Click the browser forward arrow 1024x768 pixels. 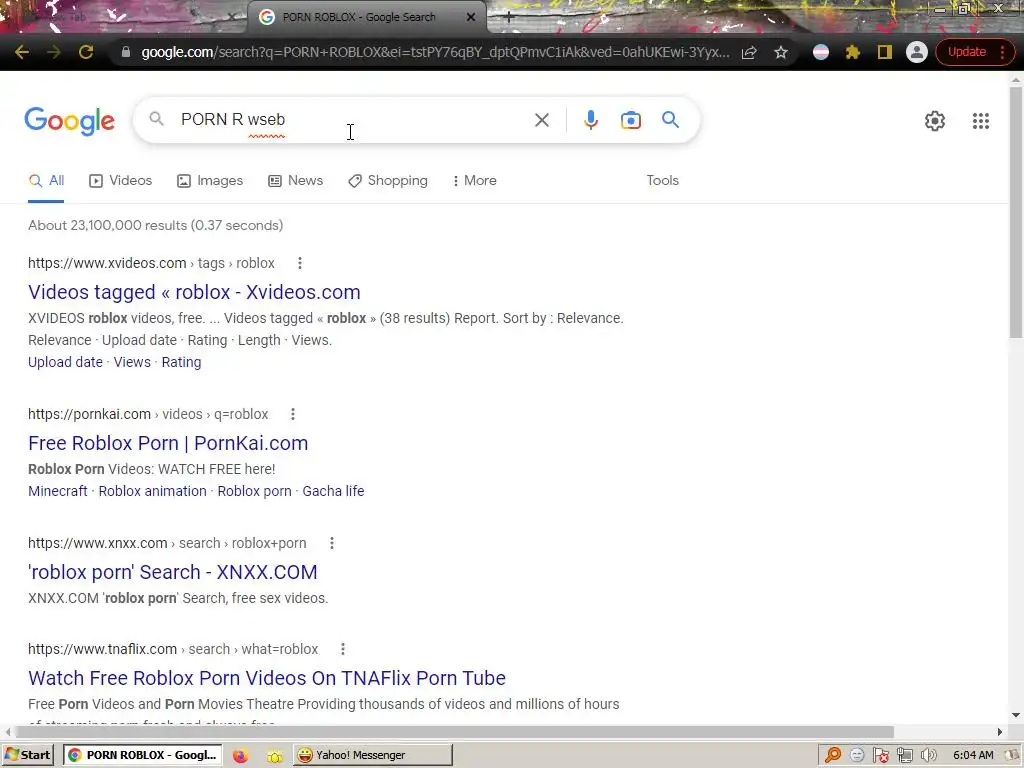coord(54,52)
